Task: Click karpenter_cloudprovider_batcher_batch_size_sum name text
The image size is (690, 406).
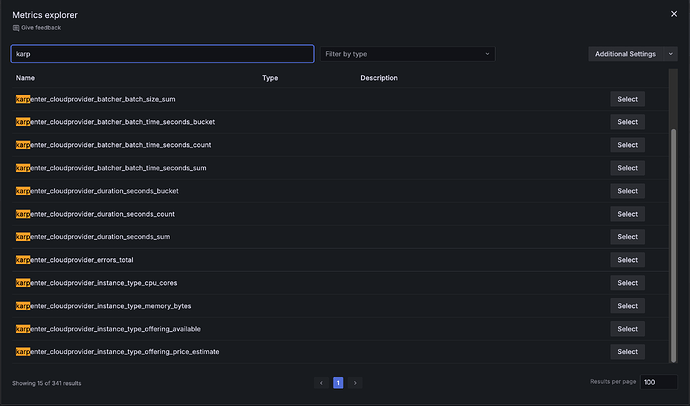Action: click(95, 99)
